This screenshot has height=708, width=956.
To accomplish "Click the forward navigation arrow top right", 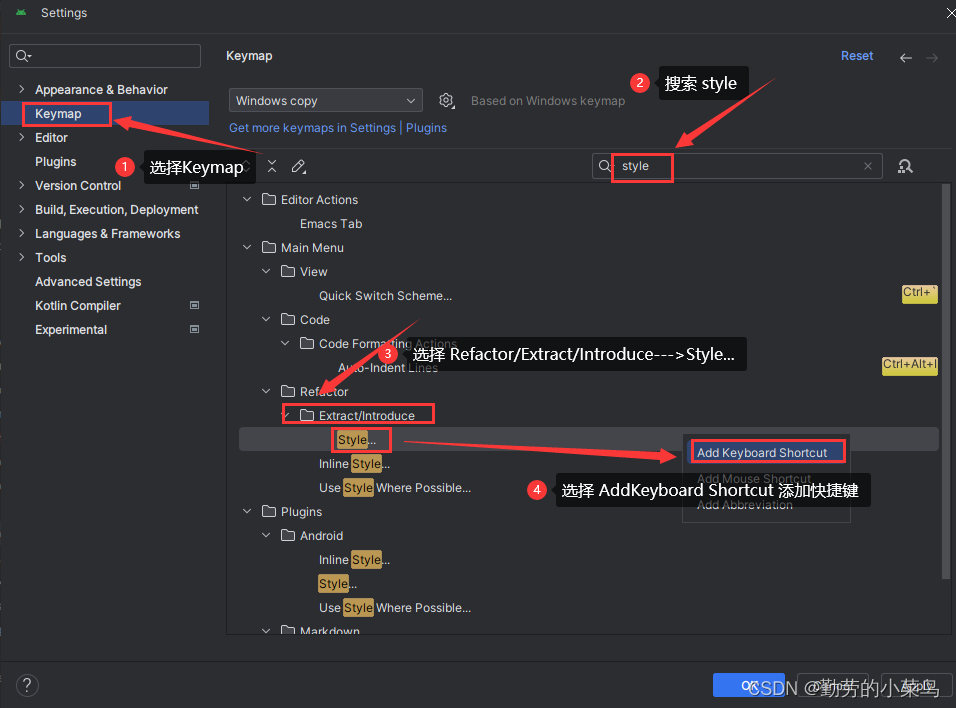I will click(x=934, y=56).
